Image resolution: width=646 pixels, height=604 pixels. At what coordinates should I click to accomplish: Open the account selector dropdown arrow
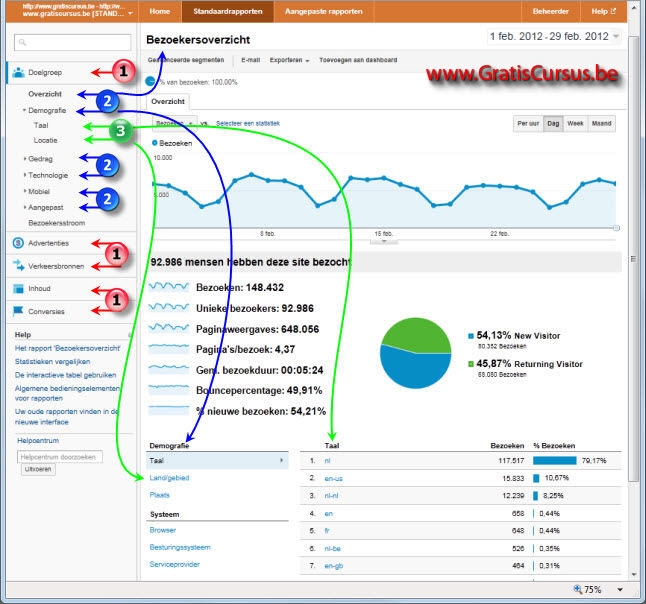131,14
